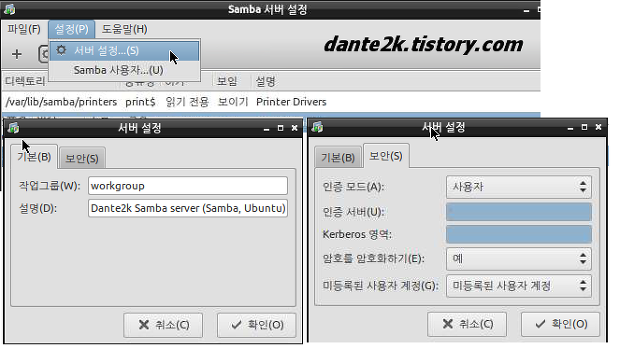
Task: Open the 설정(P) menu
Action: coord(72,29)
